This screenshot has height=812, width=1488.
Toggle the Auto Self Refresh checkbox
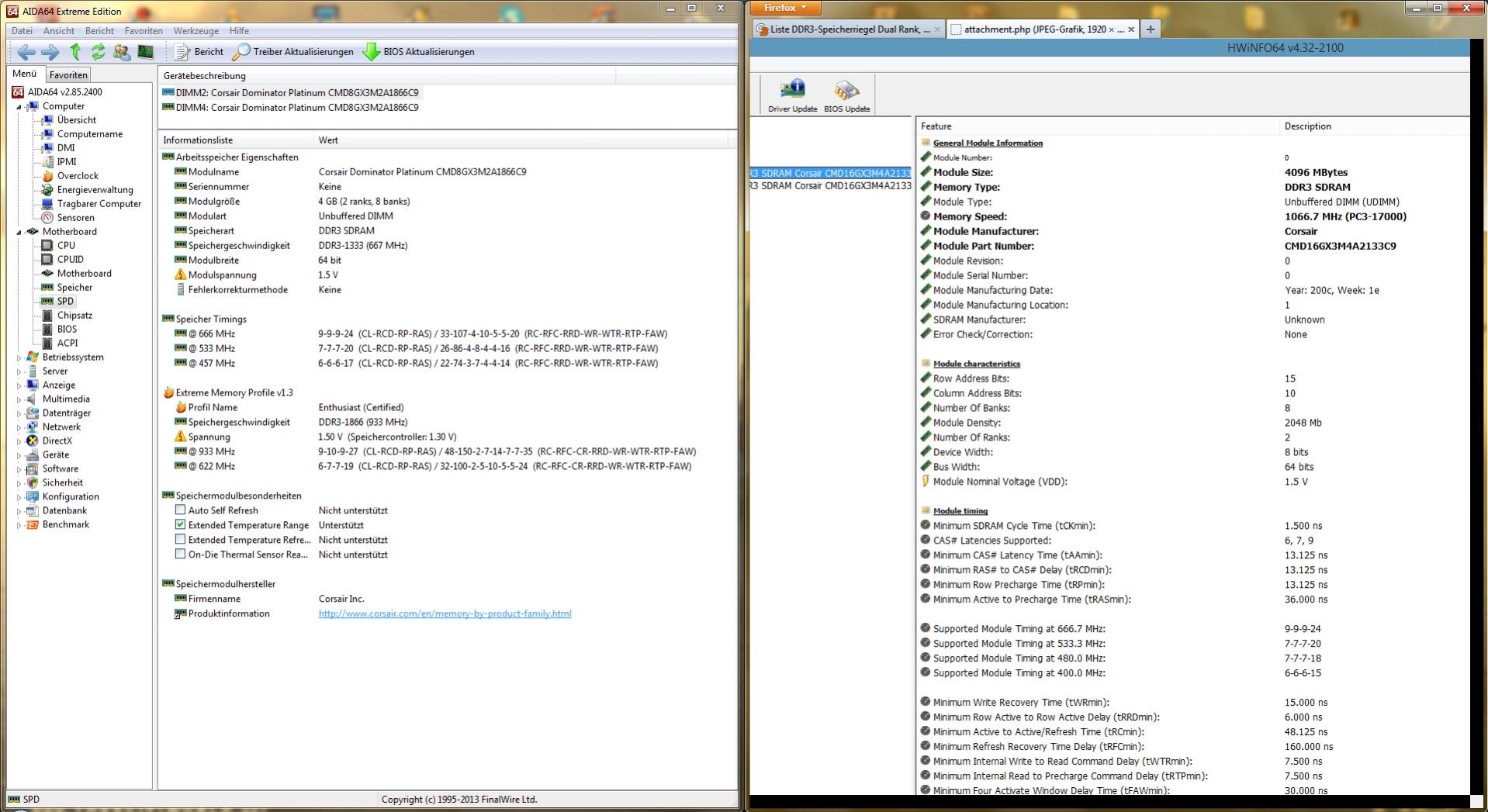point(180,510)
